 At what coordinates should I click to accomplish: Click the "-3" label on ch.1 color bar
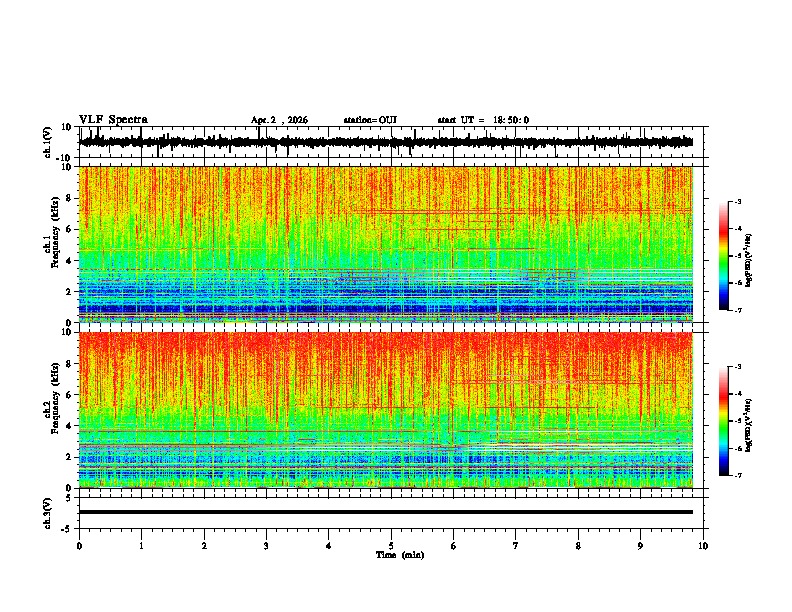coord(738,202)
